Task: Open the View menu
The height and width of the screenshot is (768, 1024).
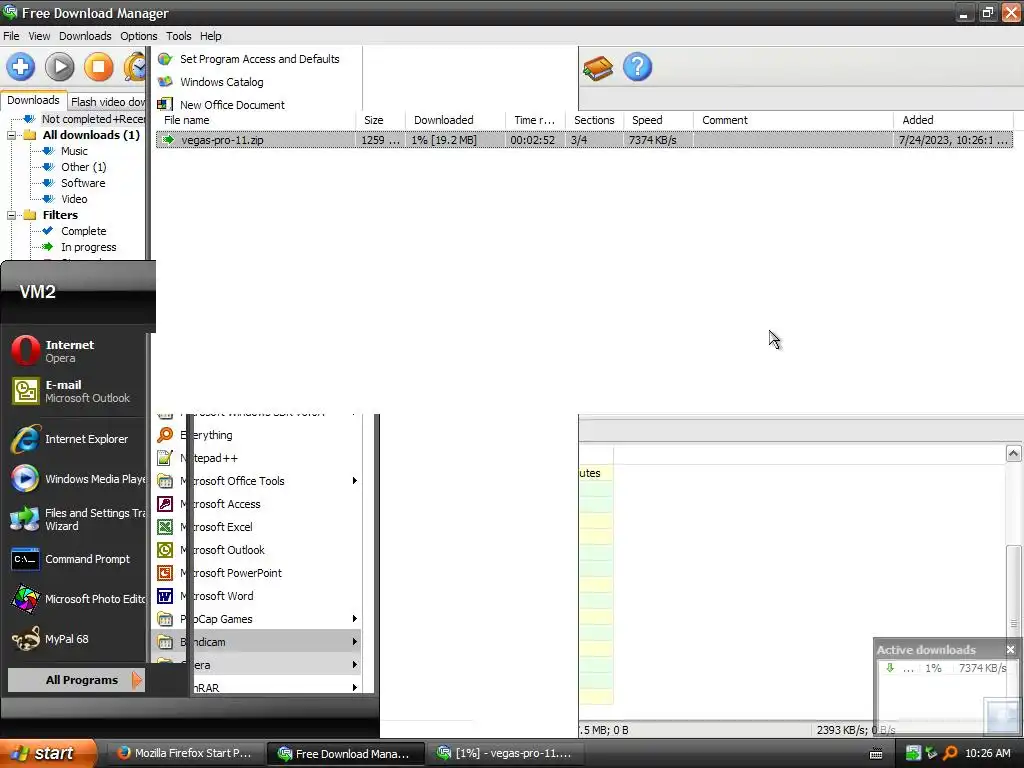Action: (x=39, y=36)
